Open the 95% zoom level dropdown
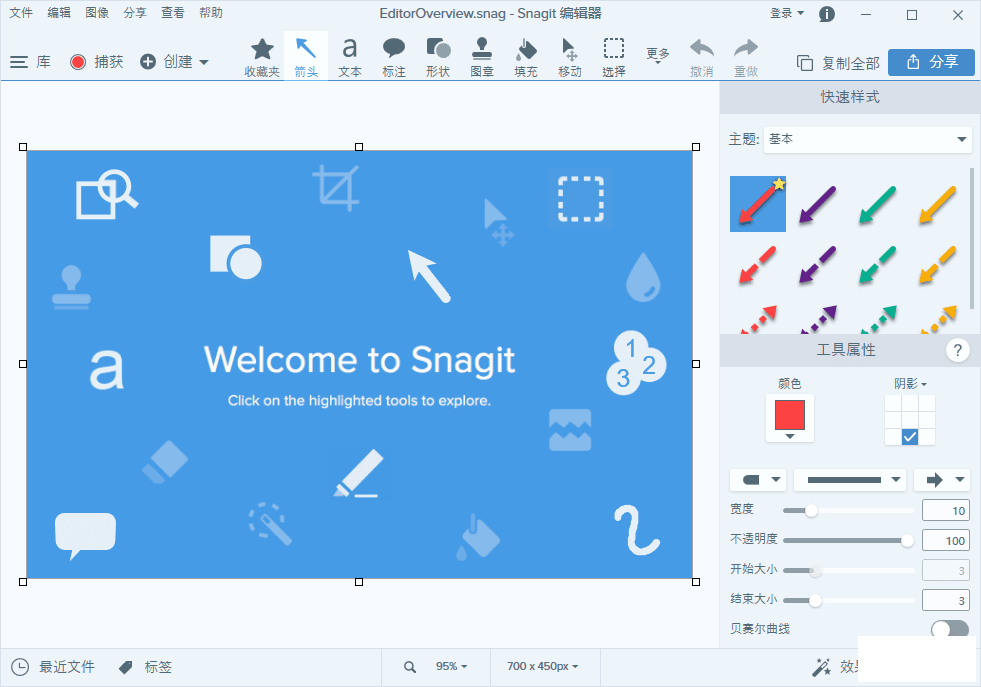Image resolution: width=981 pixels, height=687 pixels. click(x=451, y=666)
